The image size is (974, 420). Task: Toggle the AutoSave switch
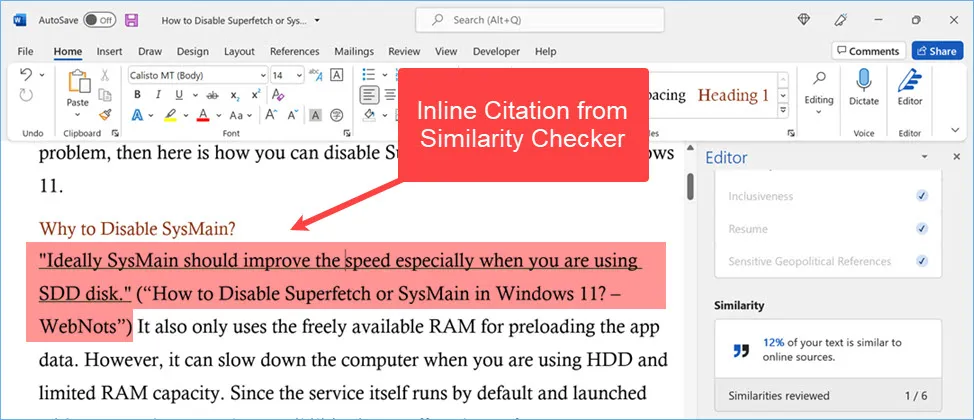[100, 20]
